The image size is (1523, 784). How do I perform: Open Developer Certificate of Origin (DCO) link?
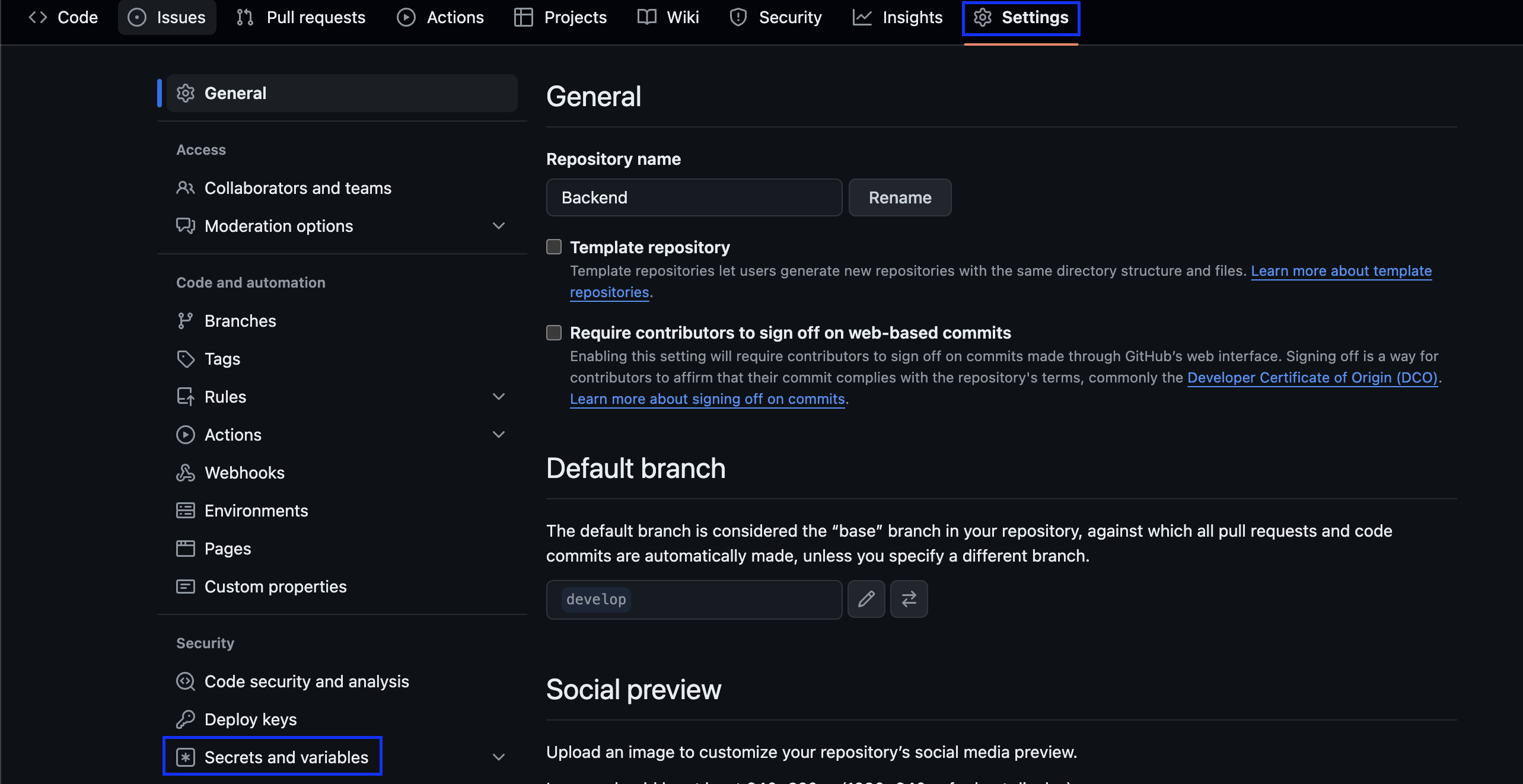[x=1312, y=378]
